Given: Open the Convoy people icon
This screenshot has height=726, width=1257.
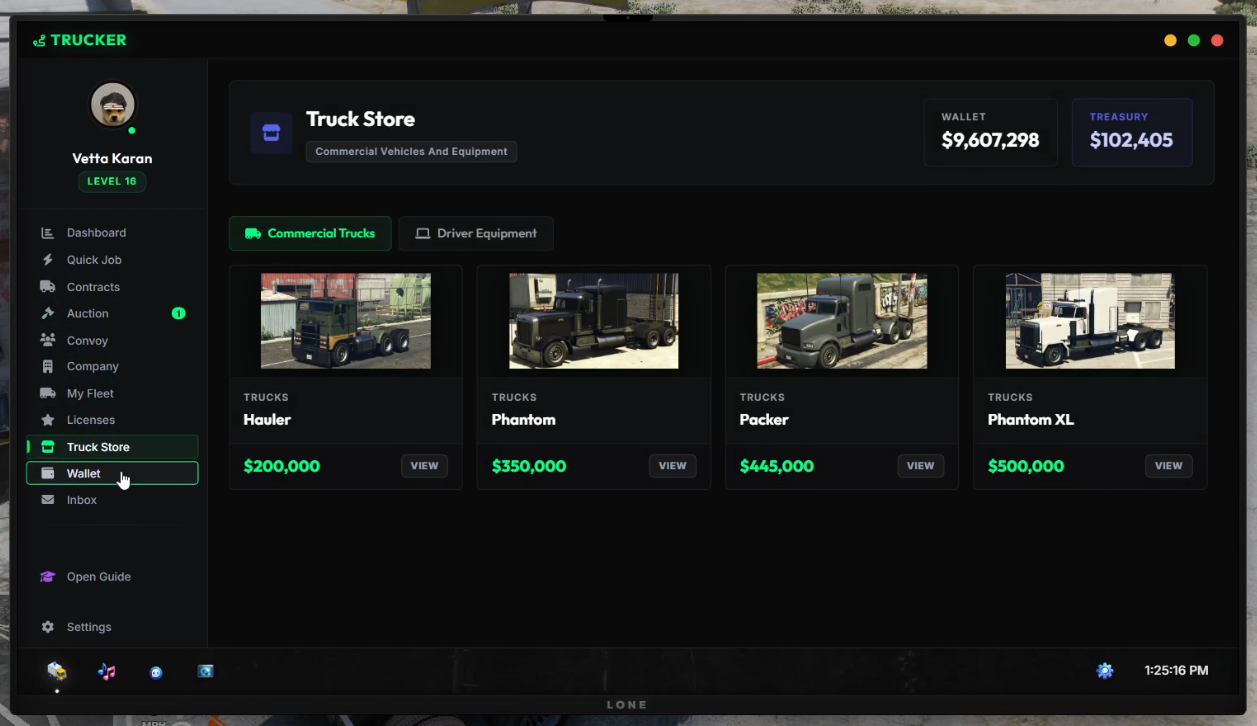Looking at the screenshot, I should pyautogui.click(x=47, y=340).
